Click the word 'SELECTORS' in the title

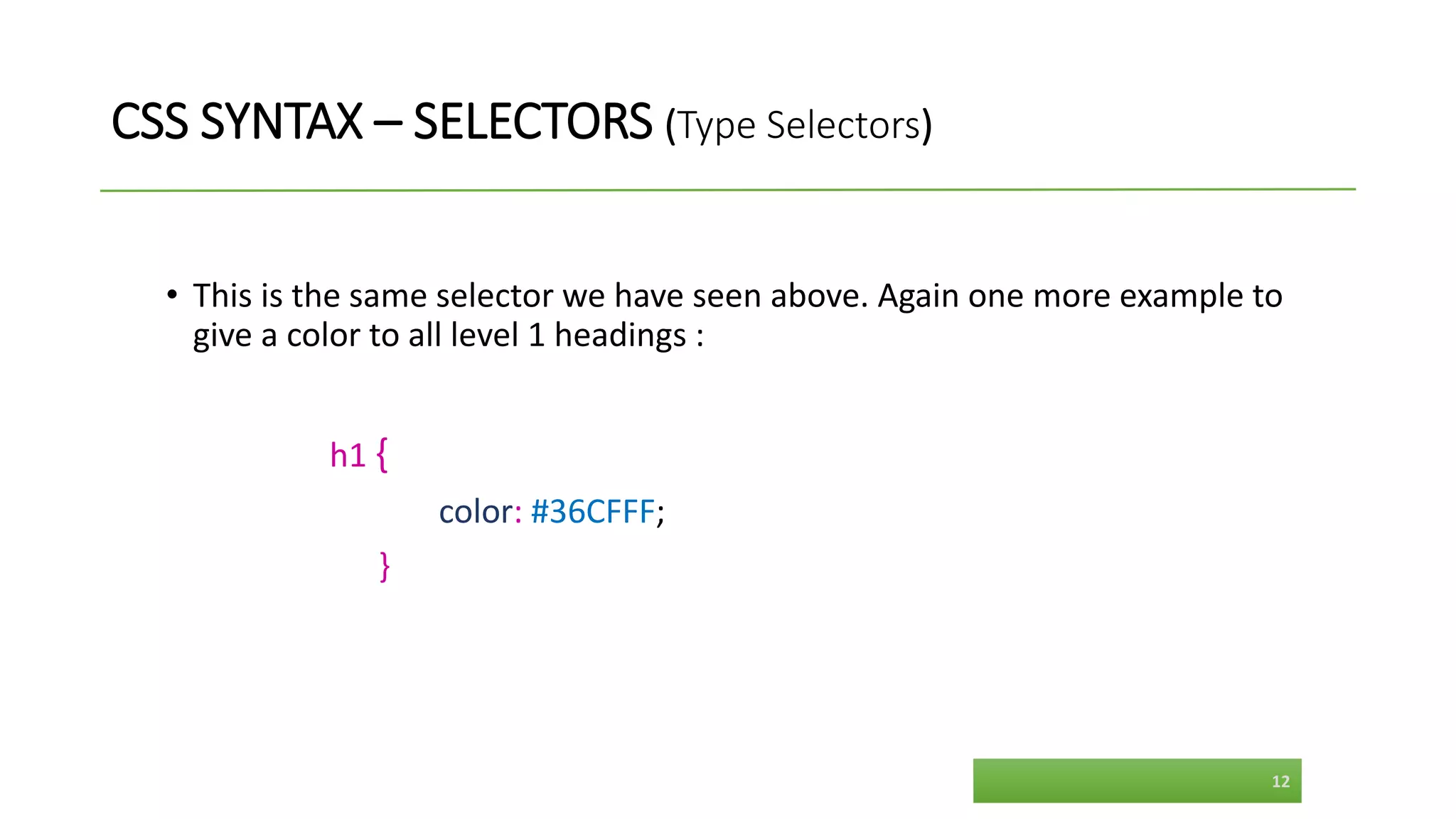pyautogui.click(x=532, y=122)
